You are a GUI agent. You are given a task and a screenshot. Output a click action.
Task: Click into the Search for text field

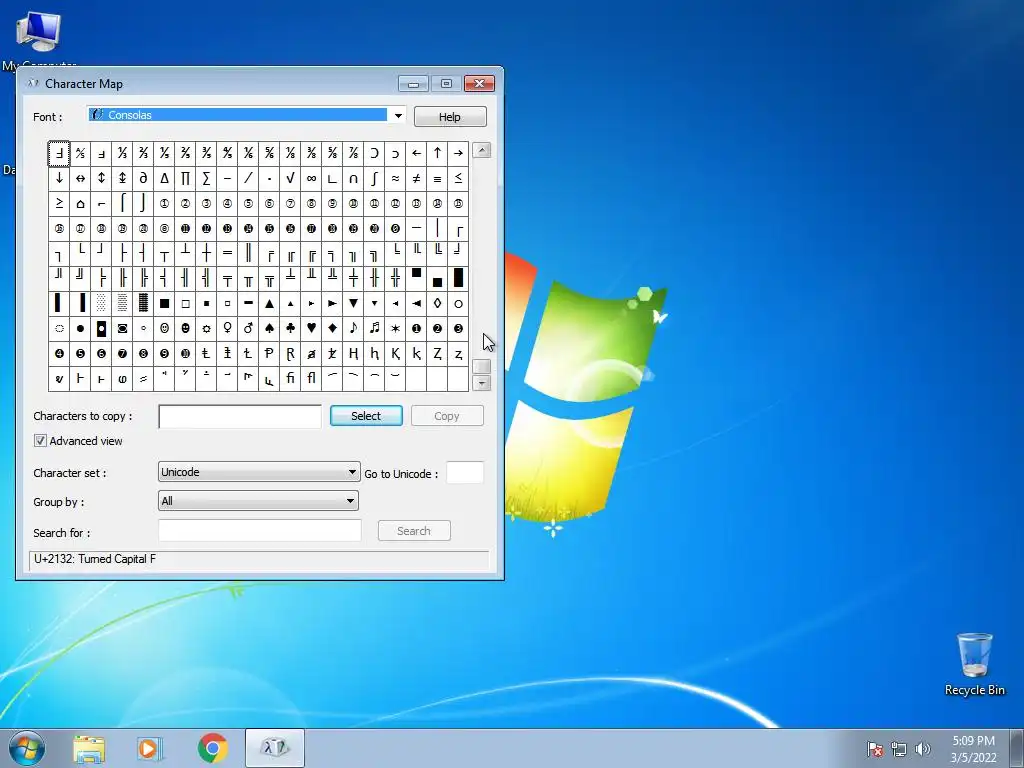[260, 531]
